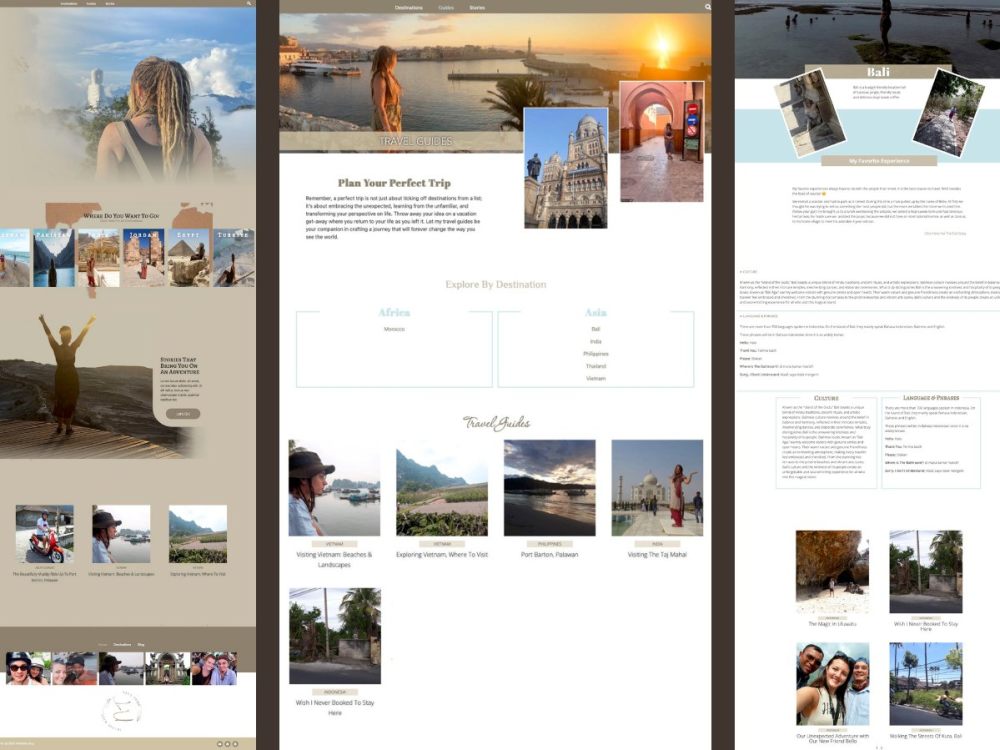The image size is (1000, 750).
Task: Select Bali under Asia destinations
Action: [596, 329]
